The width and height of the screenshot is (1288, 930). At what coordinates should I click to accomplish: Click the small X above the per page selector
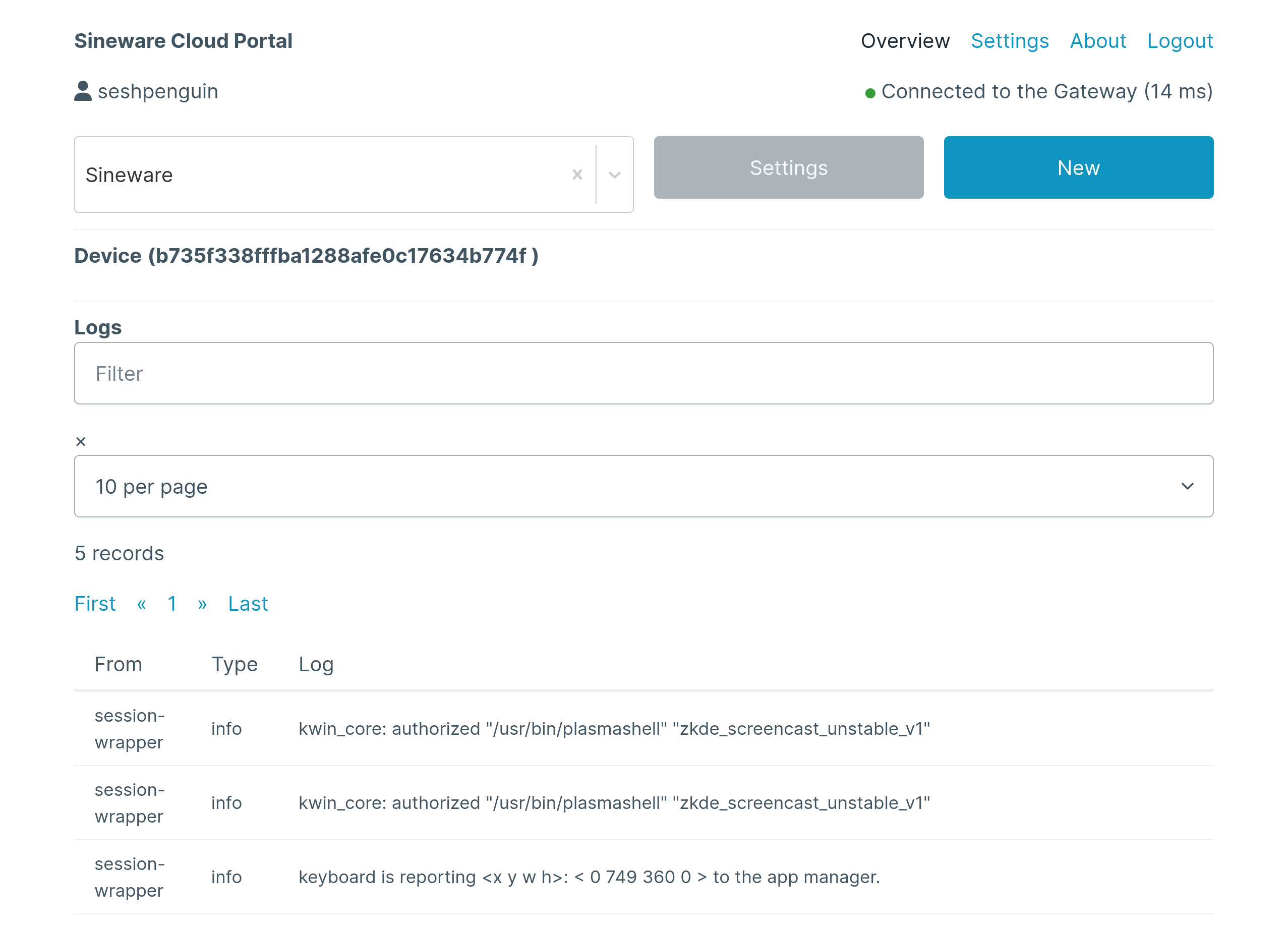(x=81, y=442)
